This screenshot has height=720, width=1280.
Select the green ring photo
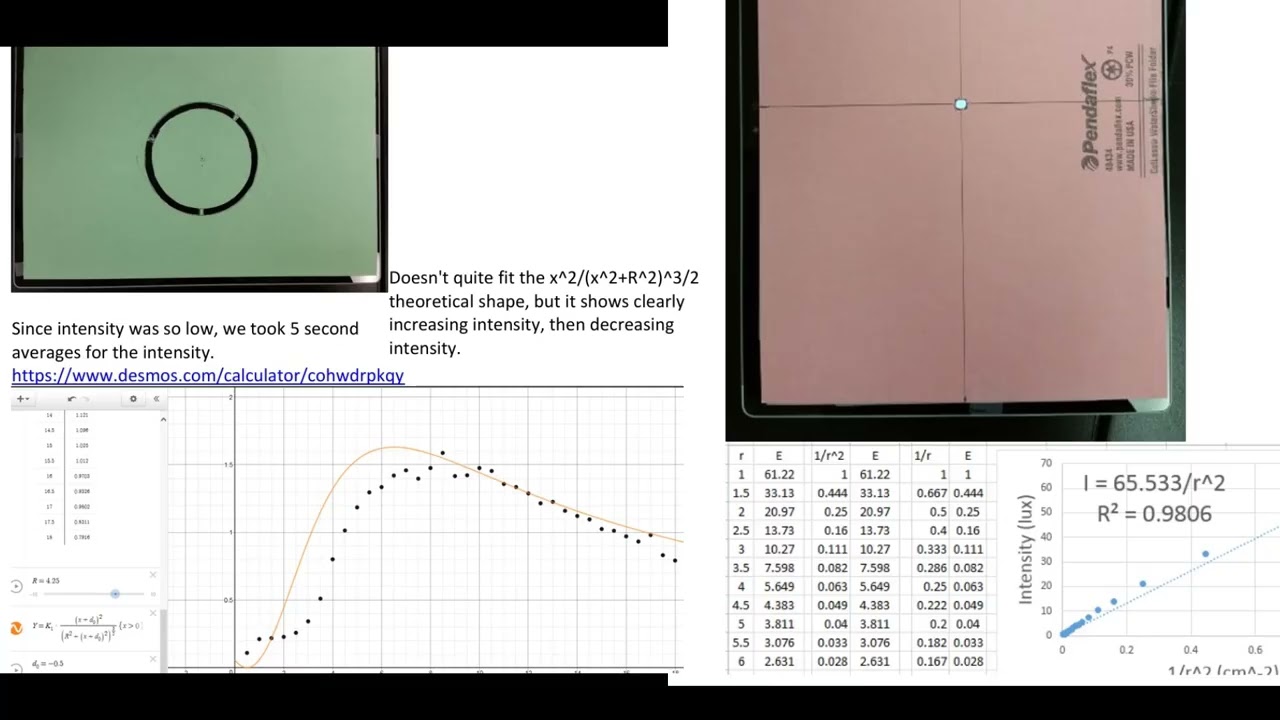(199, 169)
